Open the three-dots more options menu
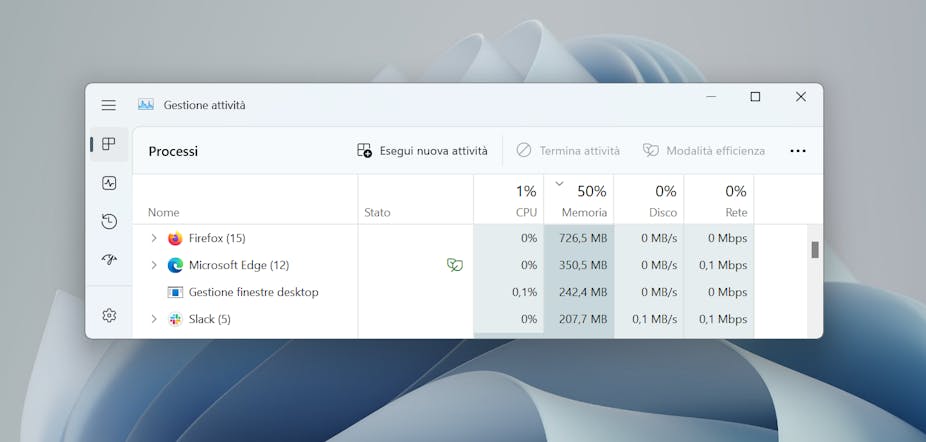The width and height of the screenshot is (926, 442). coord(797,151)
